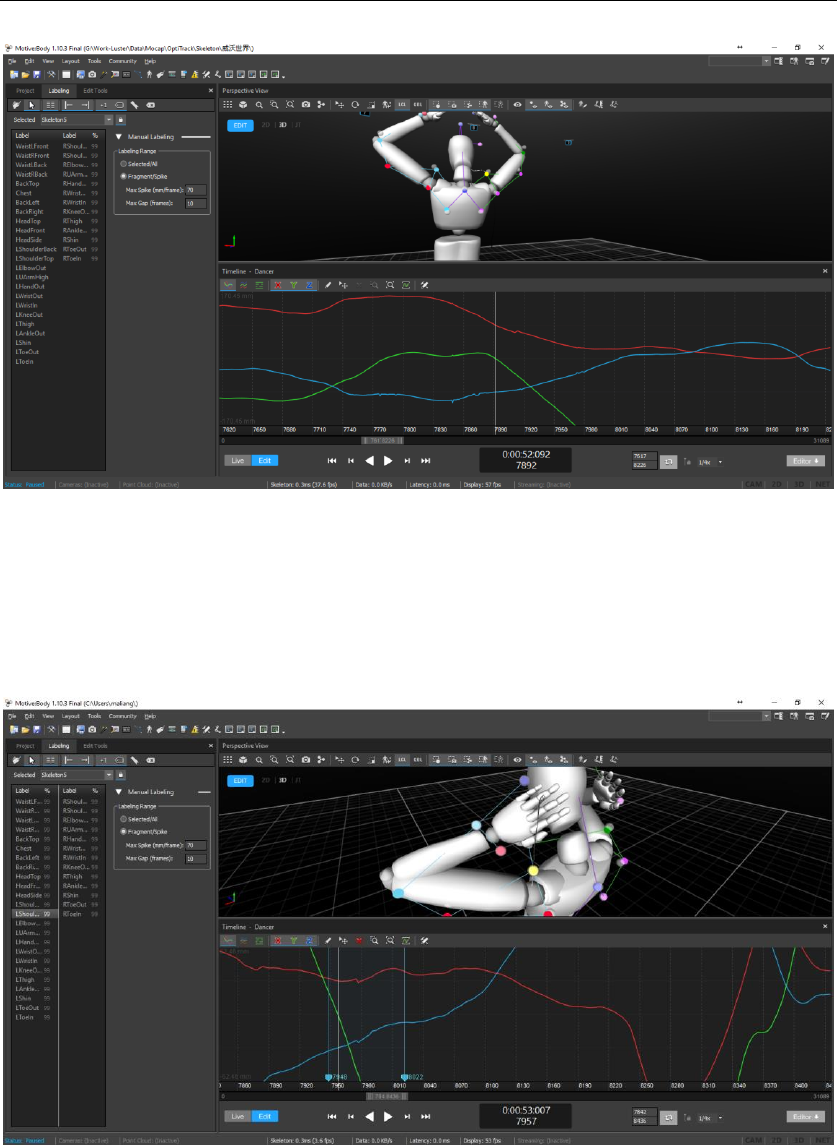Click eraser tag icon in top Labeling toolbar
Screen dimensions: 837x1145
click(150, 105)
